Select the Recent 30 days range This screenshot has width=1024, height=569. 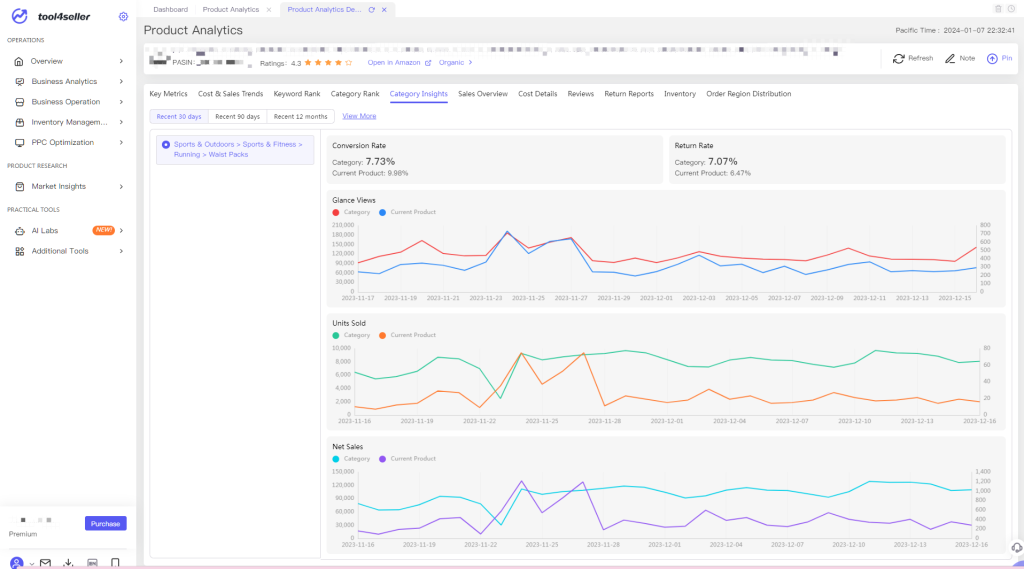(179, 116)
